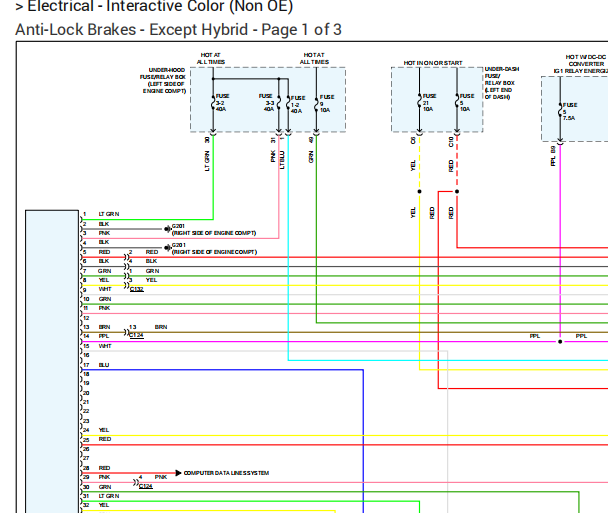Screen dimensions: 608x513
Task: Click the C132 connector label
Action: [x=136, y=289]
